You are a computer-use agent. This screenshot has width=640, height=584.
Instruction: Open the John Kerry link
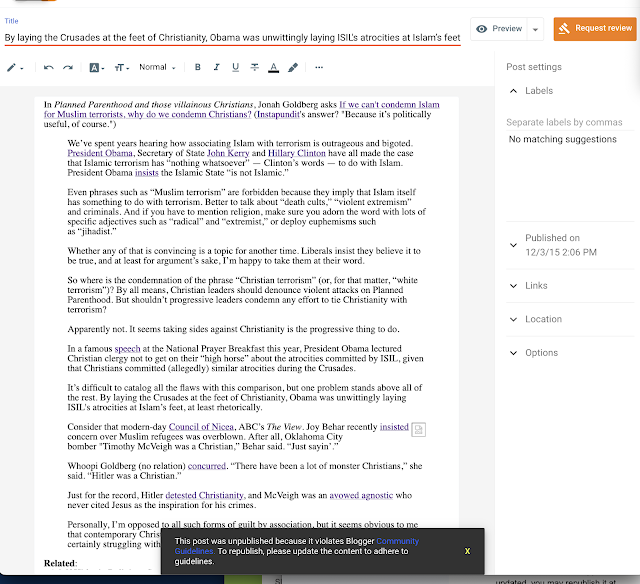pos(228,153)
